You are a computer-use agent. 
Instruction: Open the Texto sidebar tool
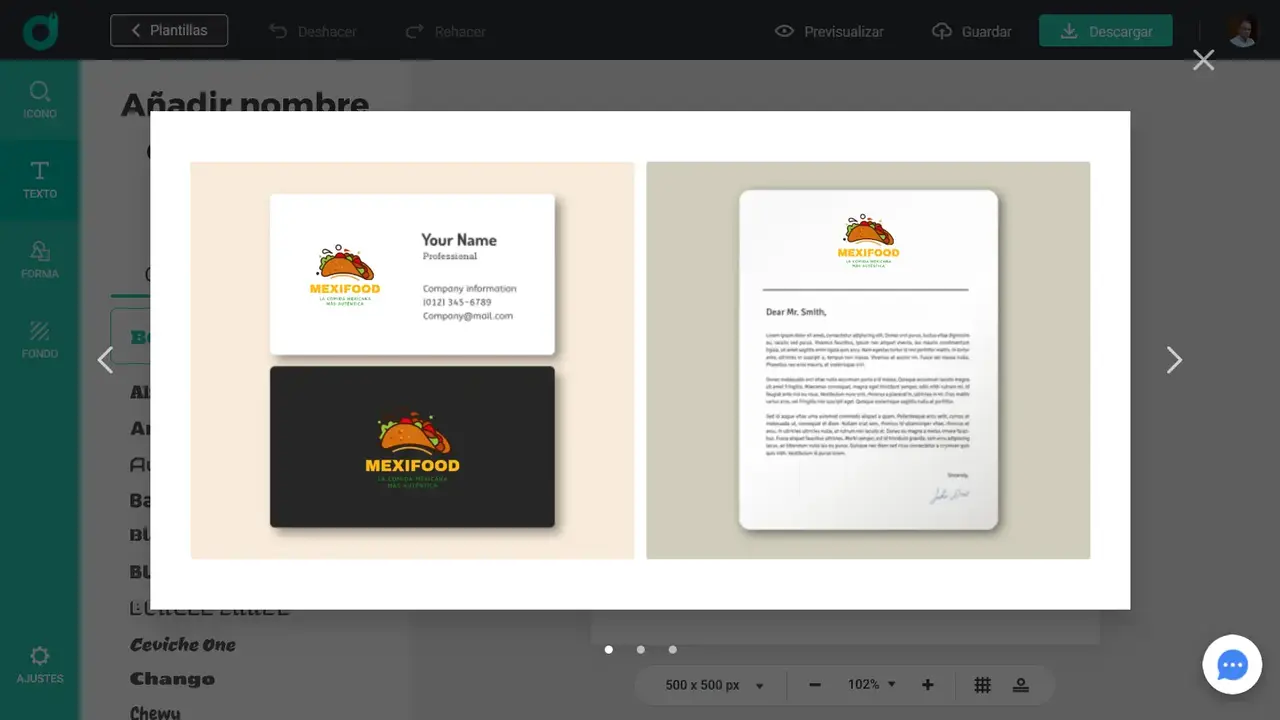click(40, 180)
